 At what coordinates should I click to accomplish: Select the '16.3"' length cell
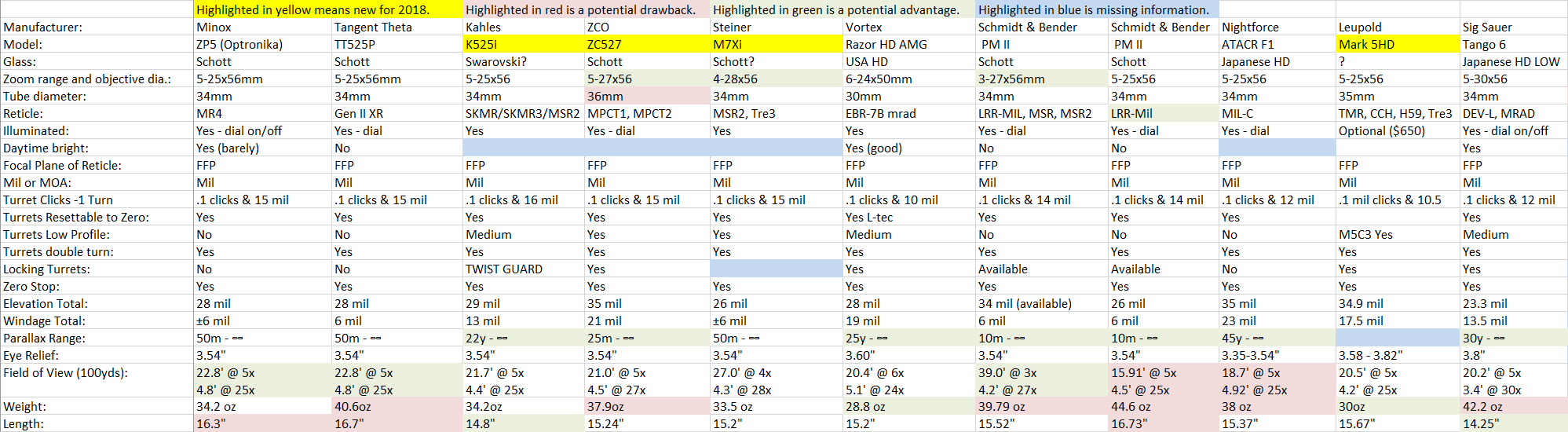click(x=262, y=424)
